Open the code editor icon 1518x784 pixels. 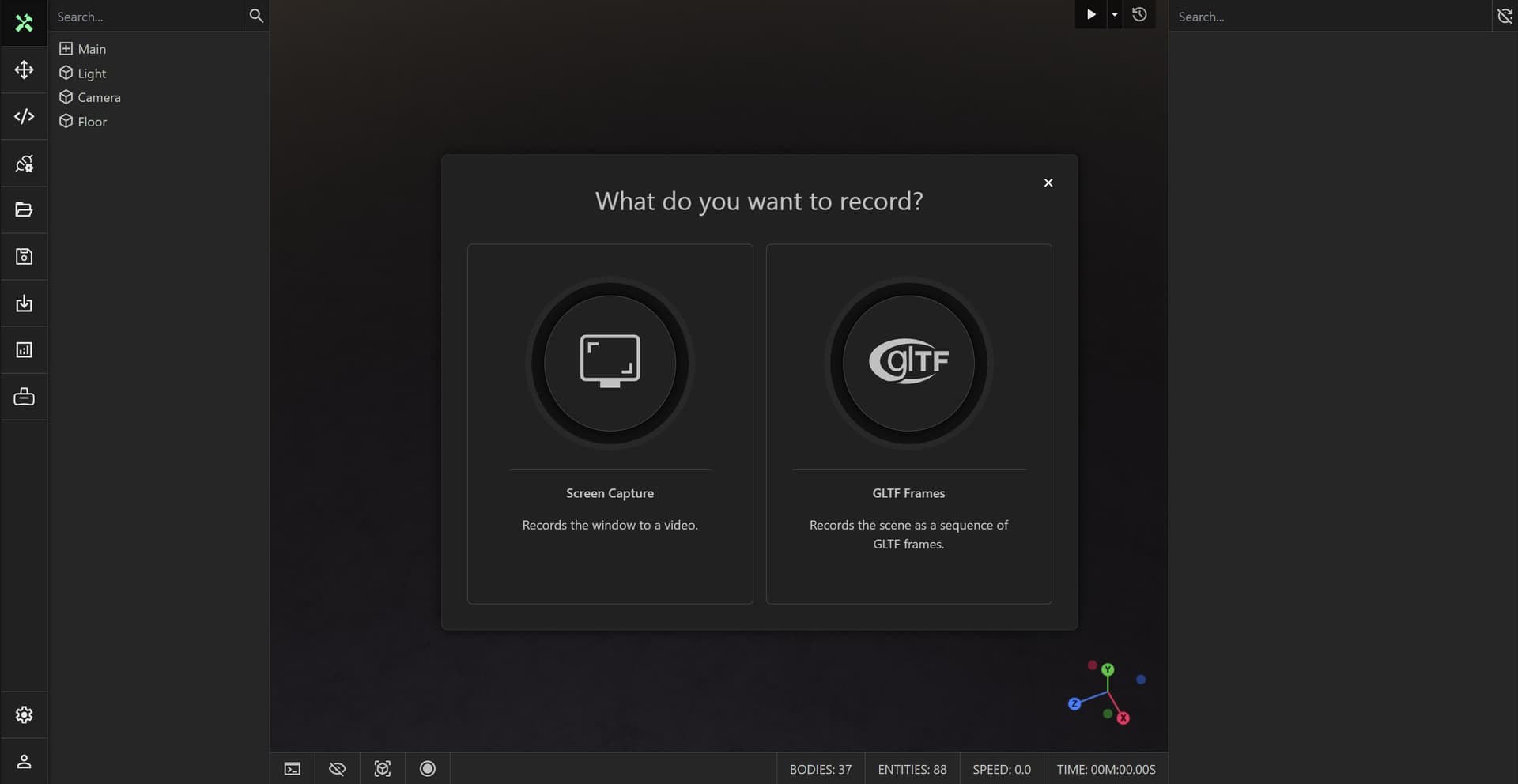(x=24, y=117)
